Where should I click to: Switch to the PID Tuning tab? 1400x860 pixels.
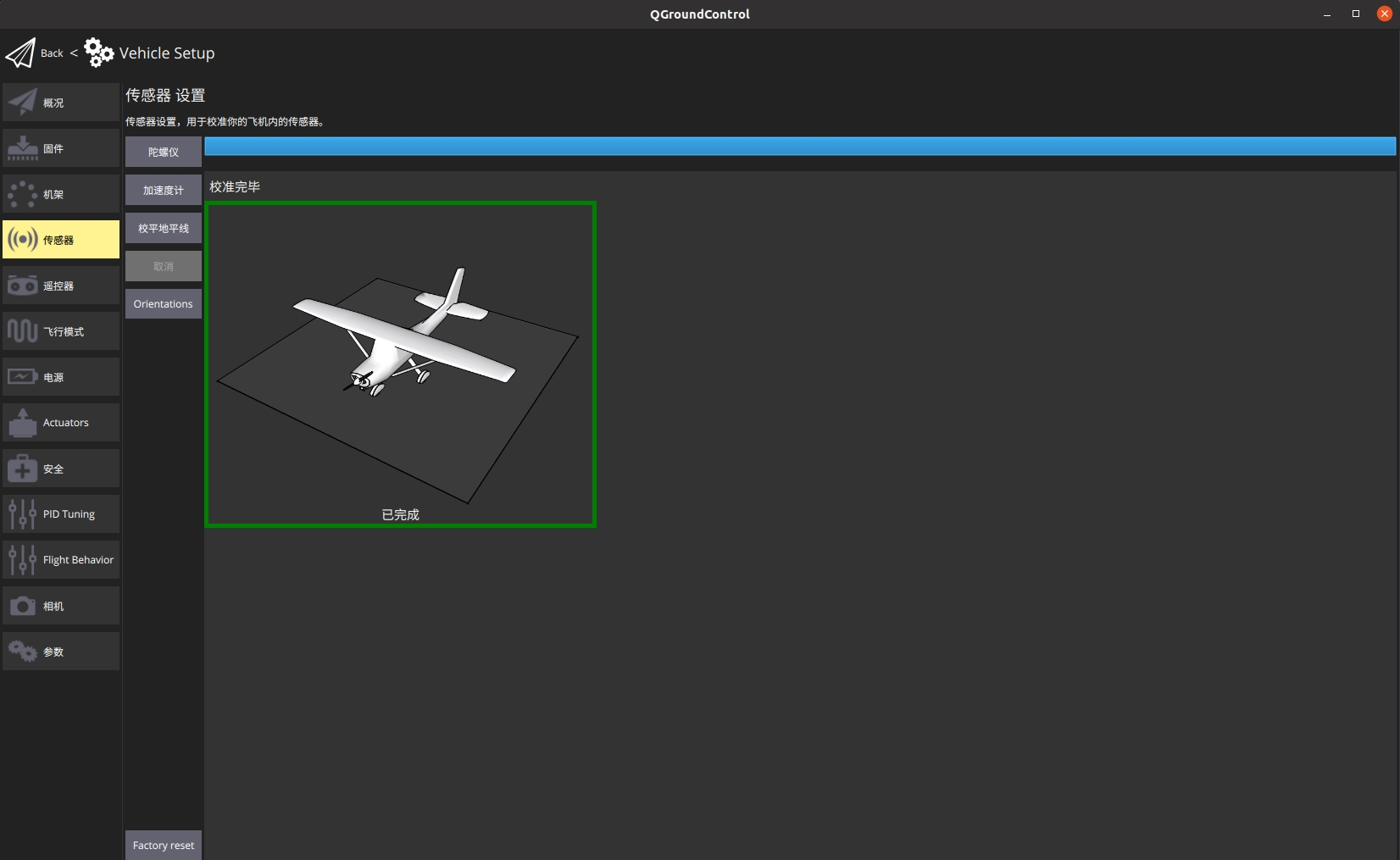click(61, 514)
